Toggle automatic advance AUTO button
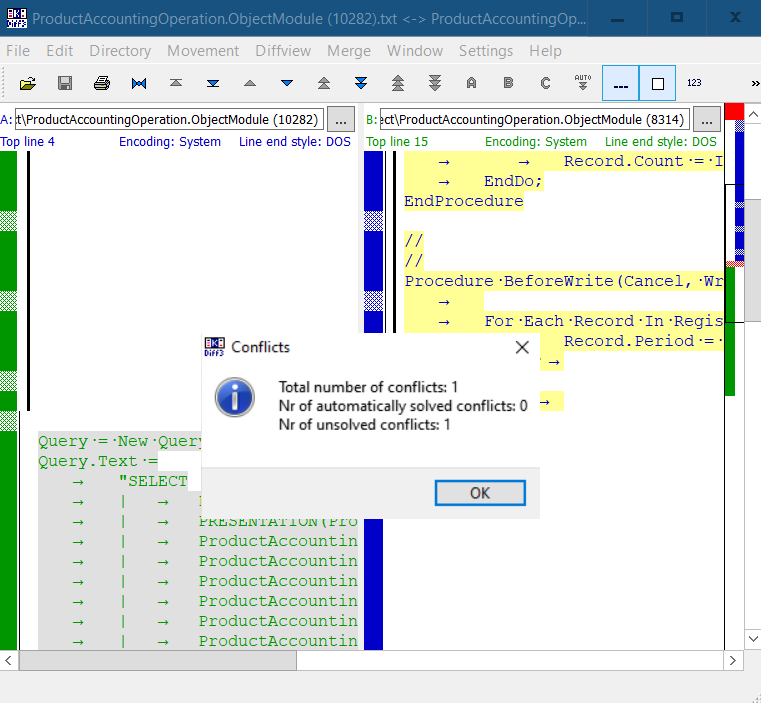 pyautogui.click(x=583, y=84)
